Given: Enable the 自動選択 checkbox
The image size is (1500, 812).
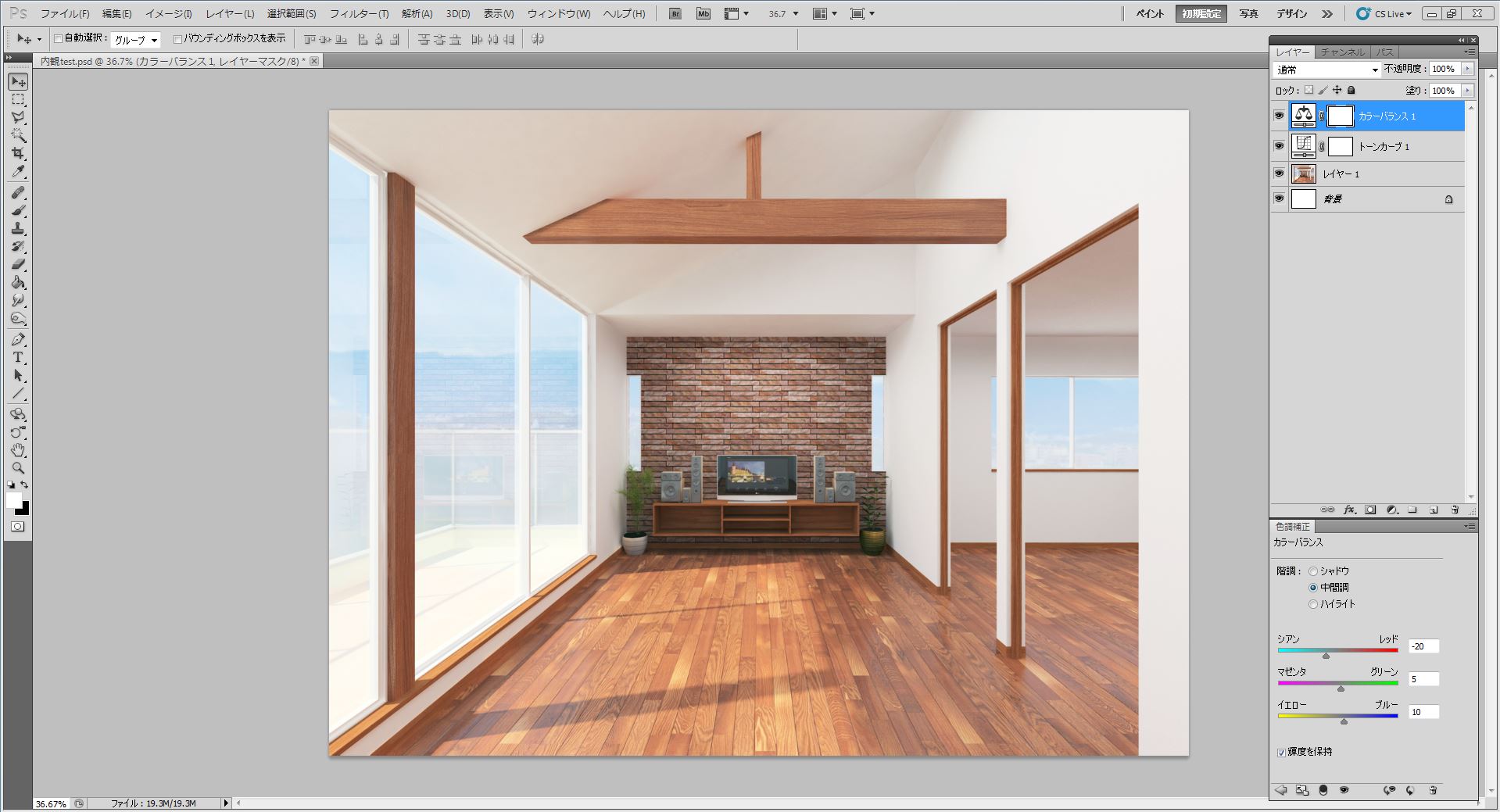Looking at the screenshot, I should (59, 38).
